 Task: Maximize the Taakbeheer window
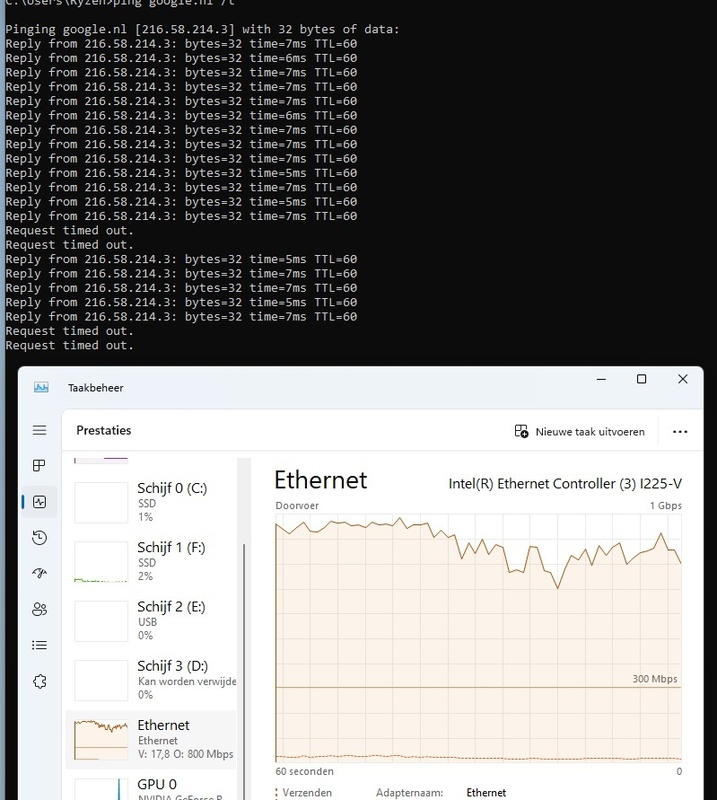tap(641, 379)
